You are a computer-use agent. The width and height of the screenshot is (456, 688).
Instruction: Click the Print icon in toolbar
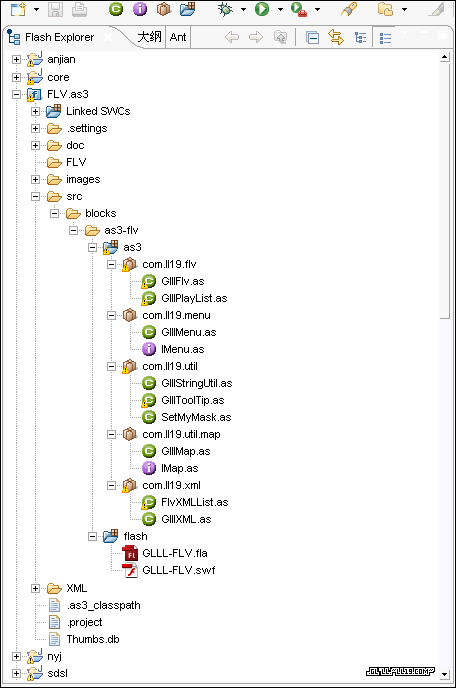pos(79,9)
